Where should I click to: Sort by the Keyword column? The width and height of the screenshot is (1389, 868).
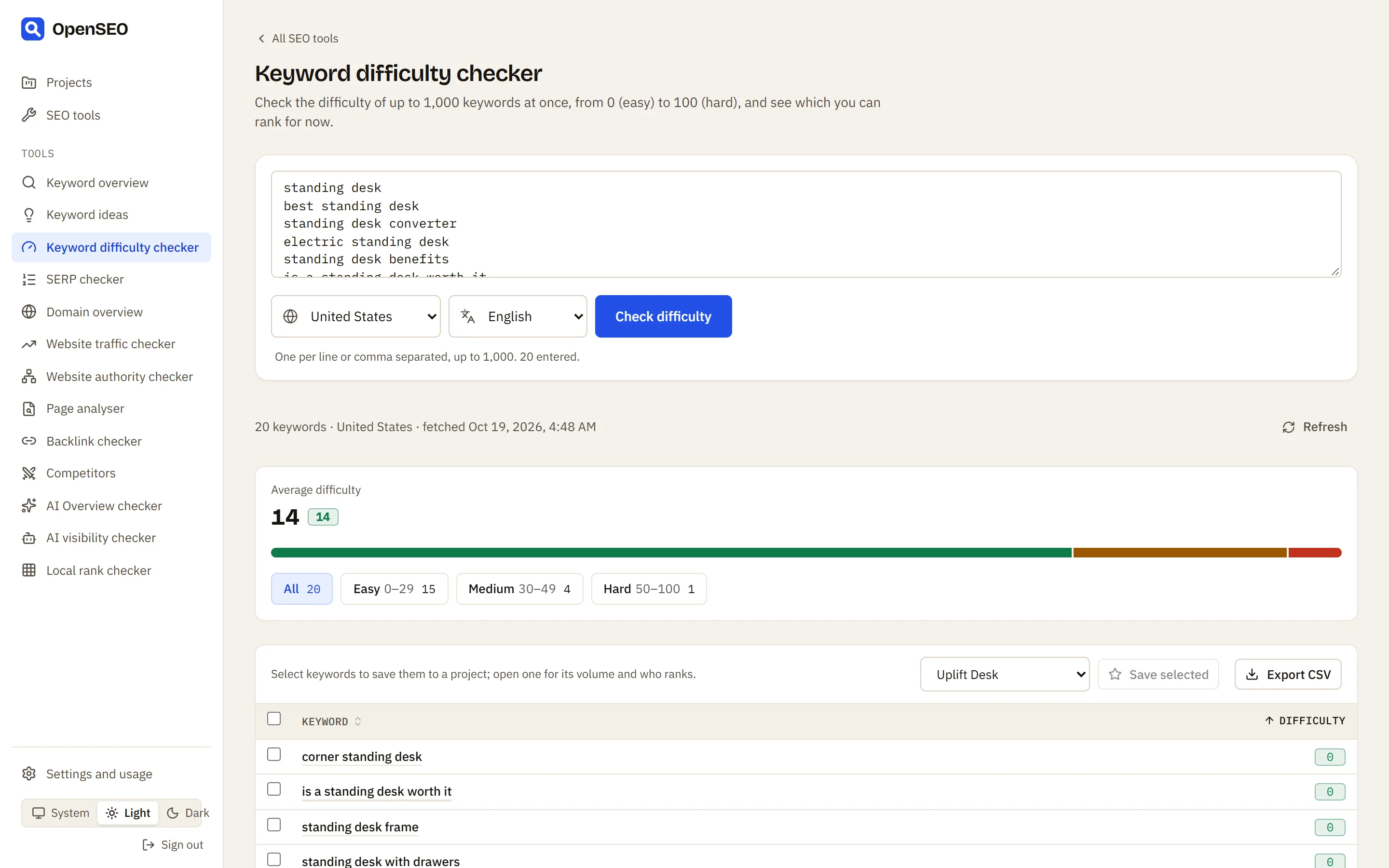331,721
